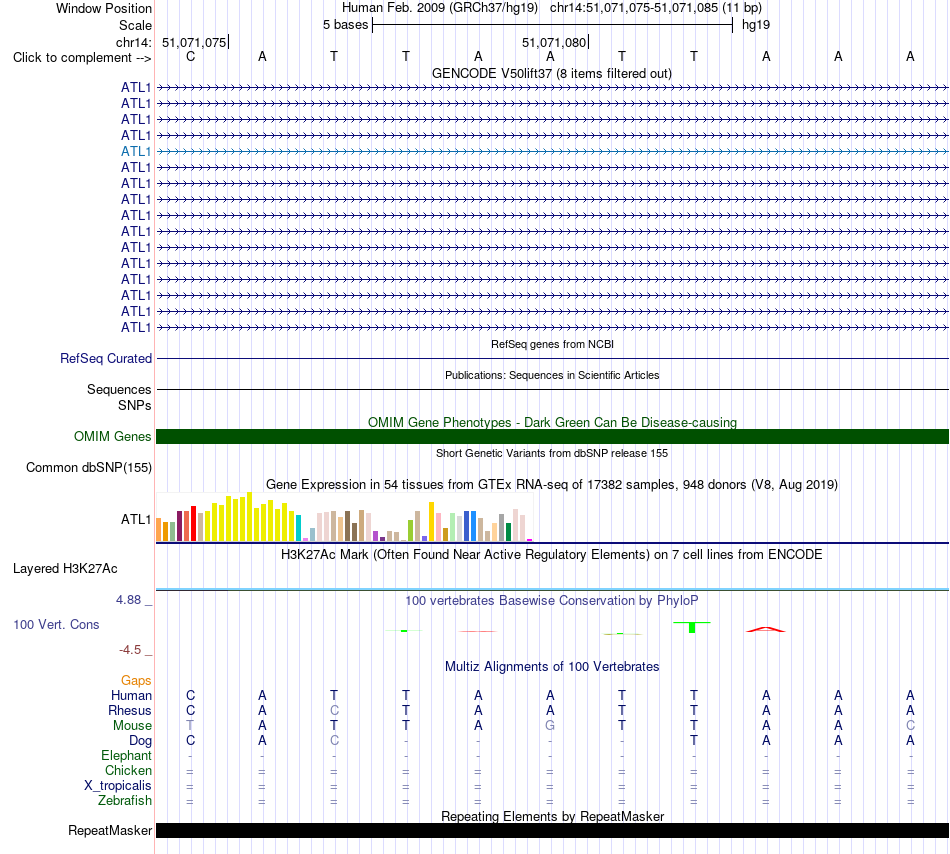Open 'Repeating Elements by RepeatMasker' title
This screenshot has height=854, width=950.
click(x=553, y=816)
